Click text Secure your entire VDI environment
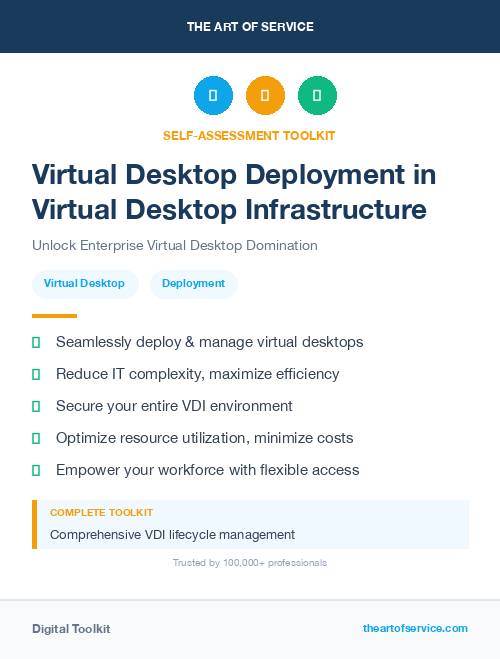The height and width of the screenshot is (659, 500). pos(174,406)
